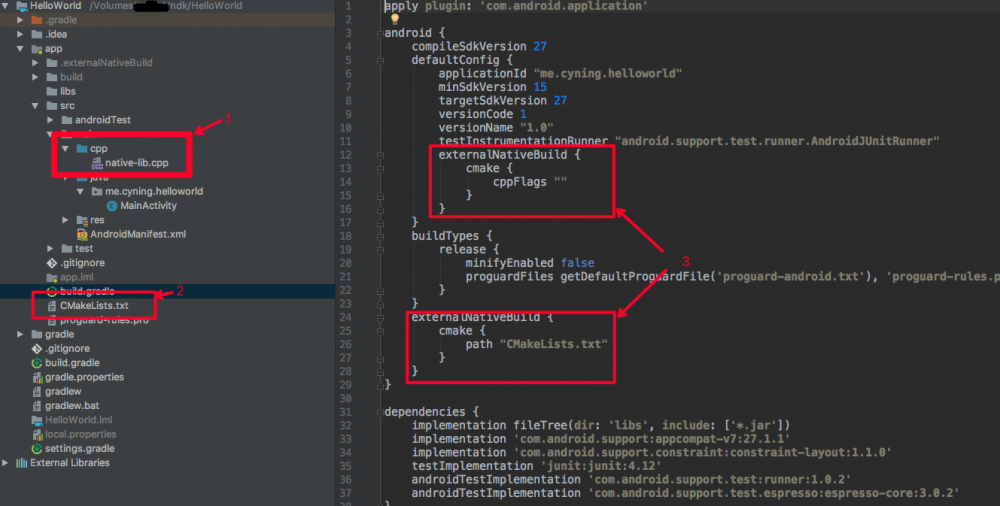Screen dimensions: 1000x506
Task: Click the app module folder icon
Action: [36, 48]
